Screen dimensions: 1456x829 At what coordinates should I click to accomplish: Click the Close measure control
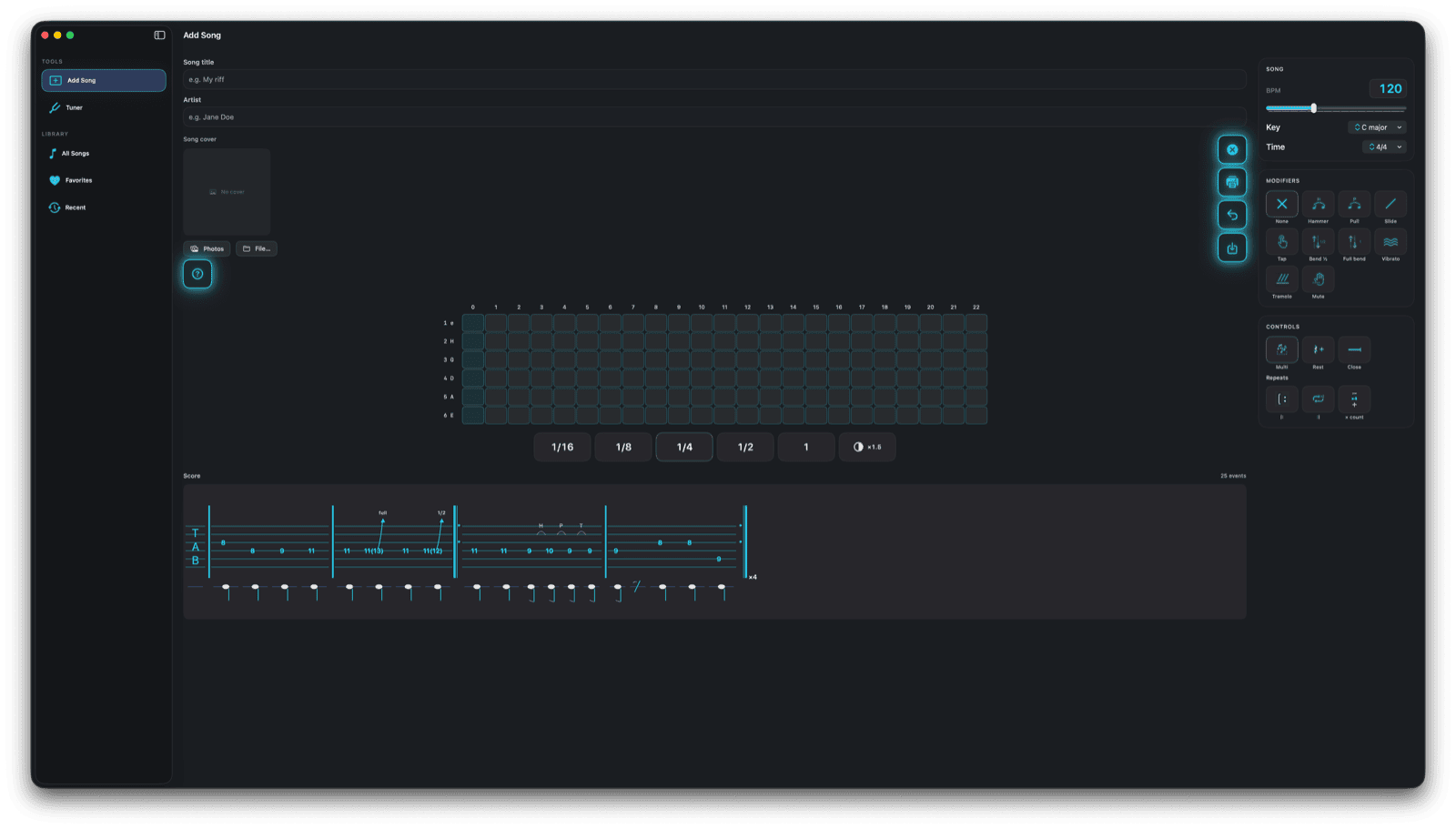tap(1354, 349)
